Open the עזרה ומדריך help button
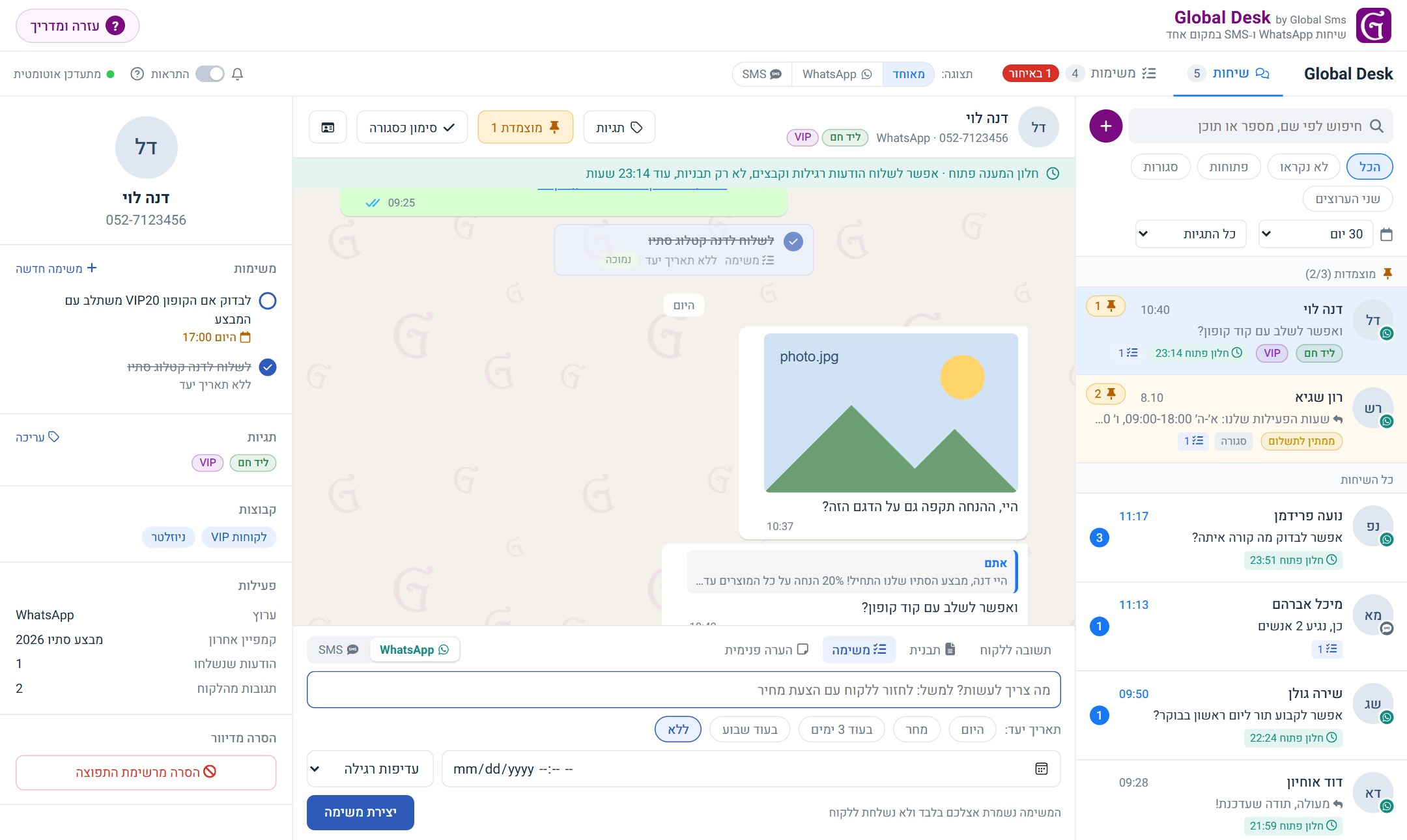This screenshot has width=1407, height=840. coord(78,26)
